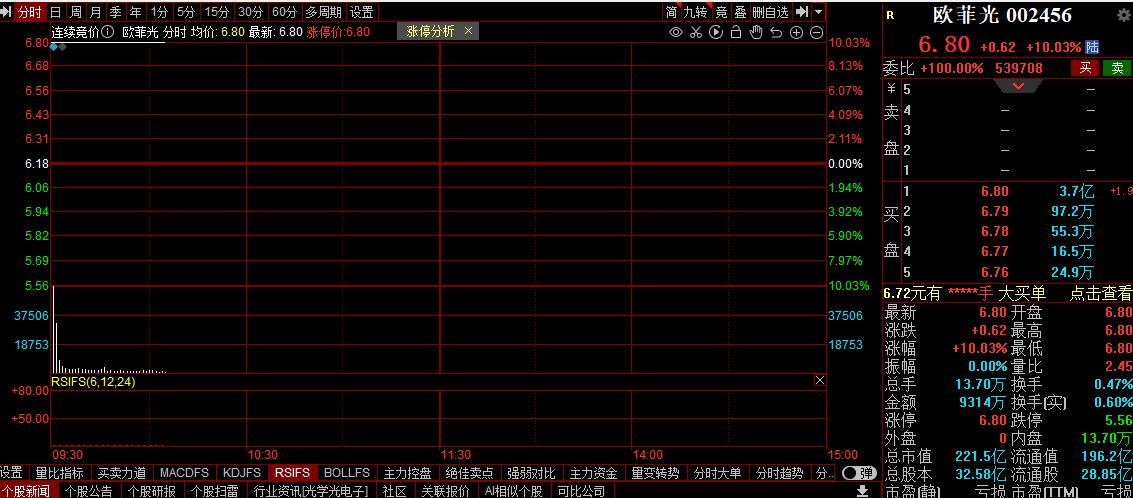The height and width of the screenshot is (498, 1133).
Task: Select the MACDFS indicator tab
Action: coord(184,472)
